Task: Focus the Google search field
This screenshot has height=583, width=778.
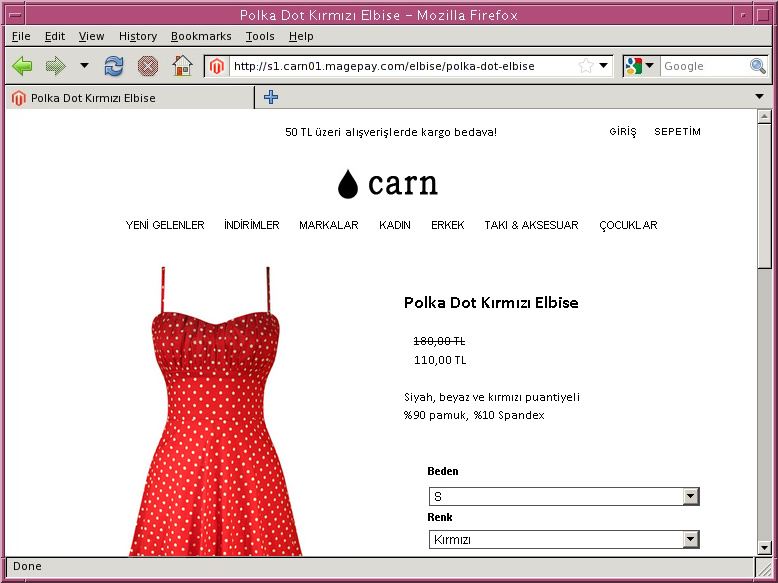Action: click(705, 66)
